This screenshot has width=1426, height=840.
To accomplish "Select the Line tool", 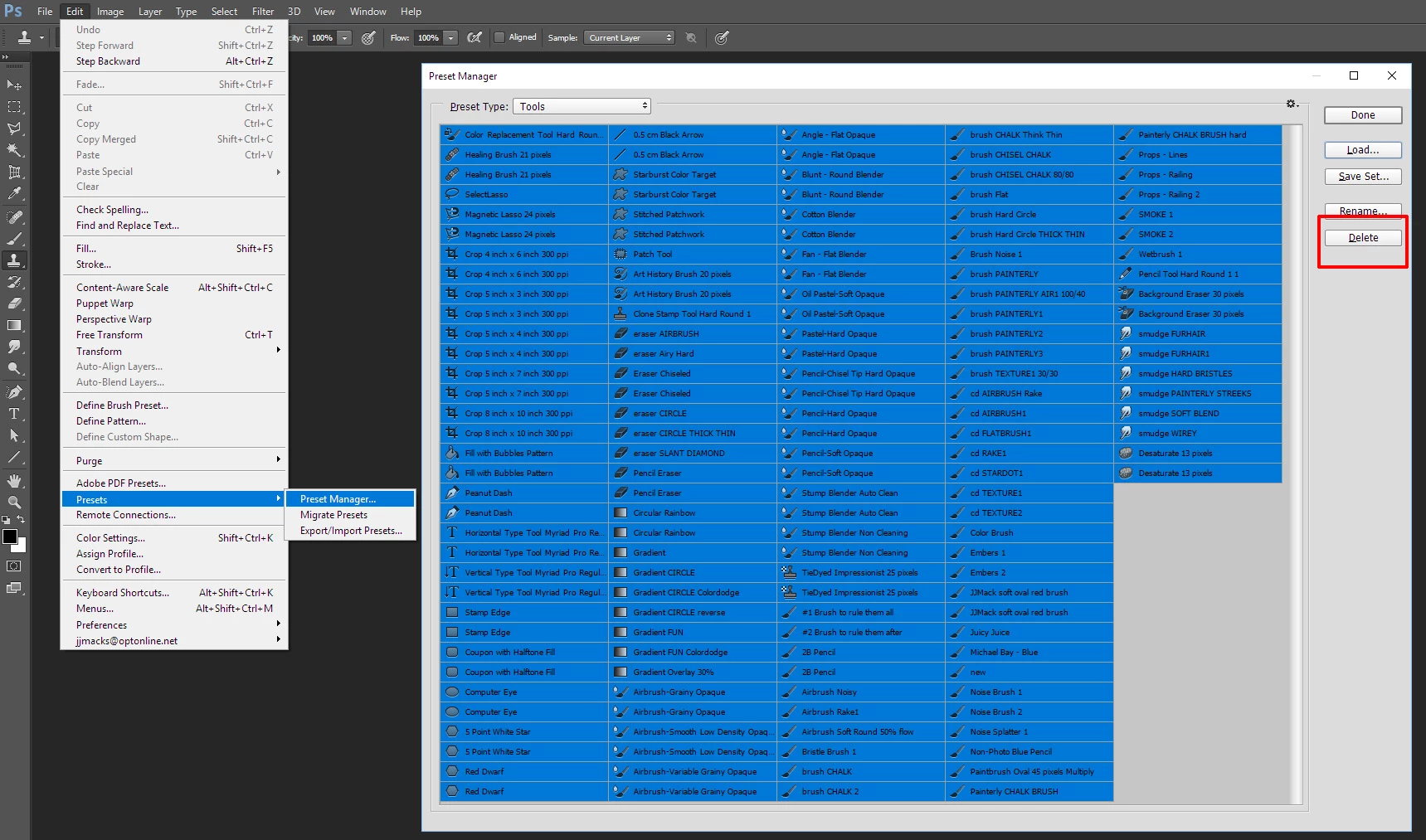I will tap(14, 457).
